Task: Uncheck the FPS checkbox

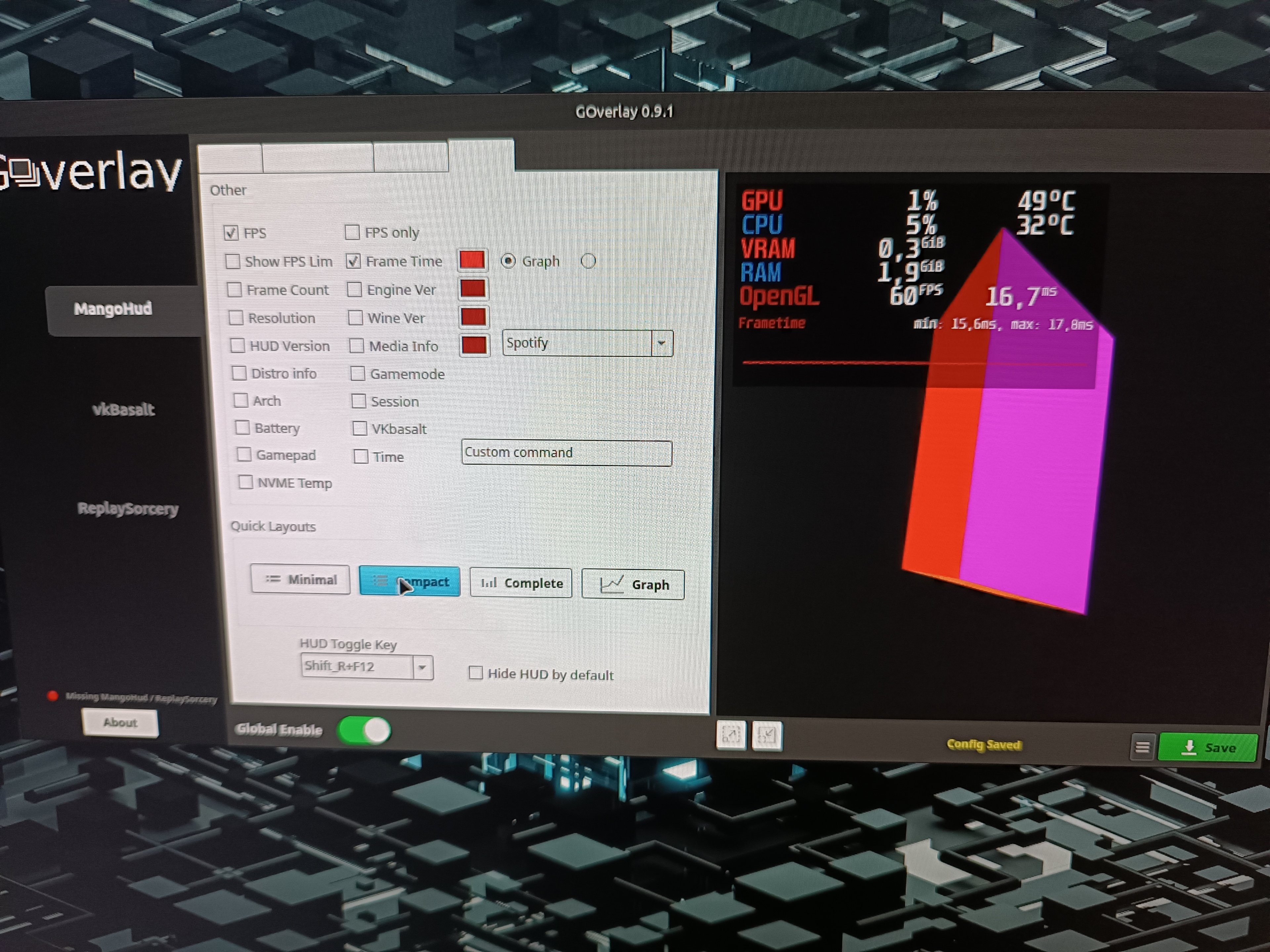Action: click(232, 233)
